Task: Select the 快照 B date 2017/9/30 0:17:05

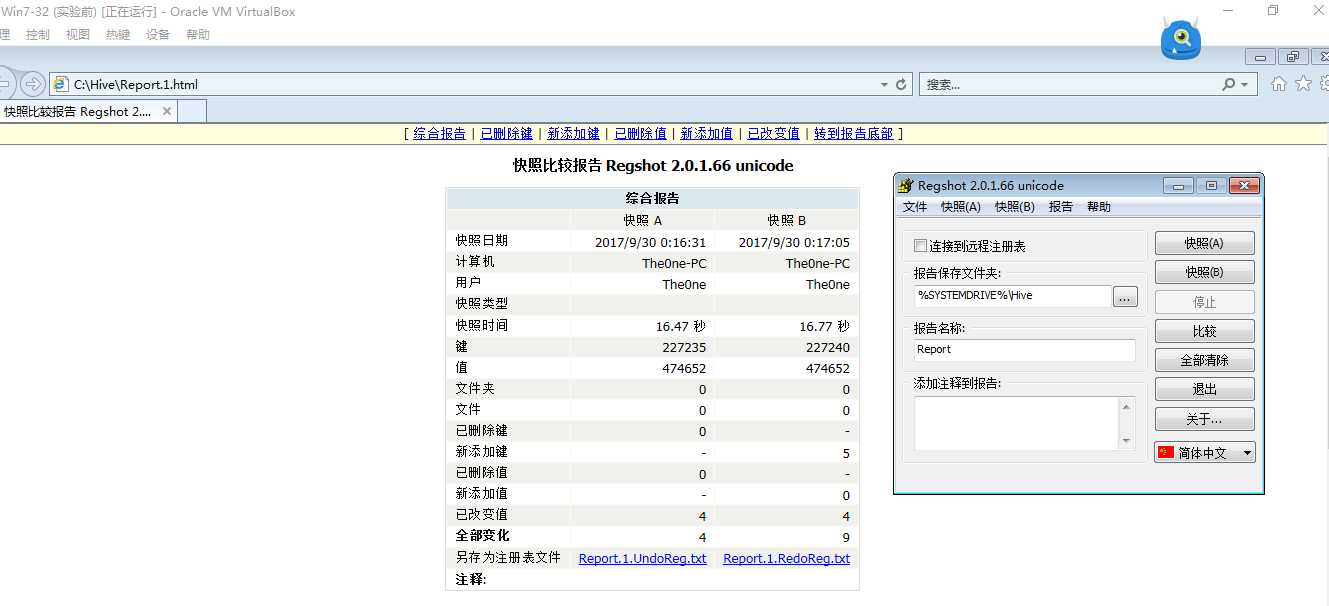Action: (x=794, y=242)
